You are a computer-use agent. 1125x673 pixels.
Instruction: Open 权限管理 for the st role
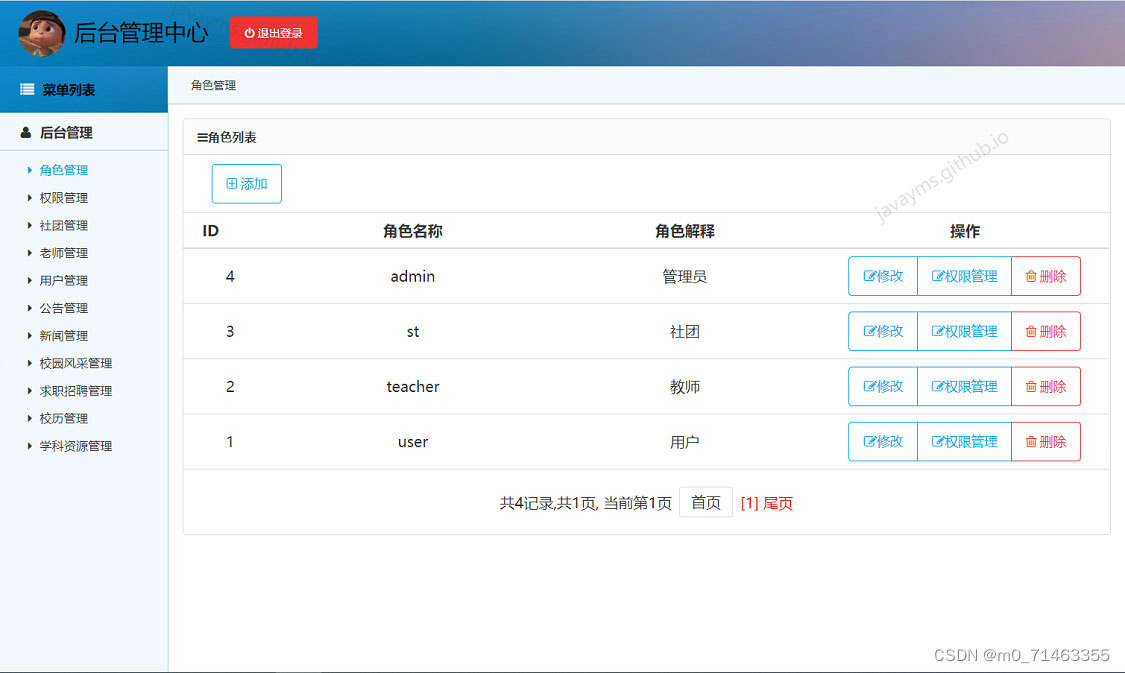pyautogui.click(x=964, y=331)
